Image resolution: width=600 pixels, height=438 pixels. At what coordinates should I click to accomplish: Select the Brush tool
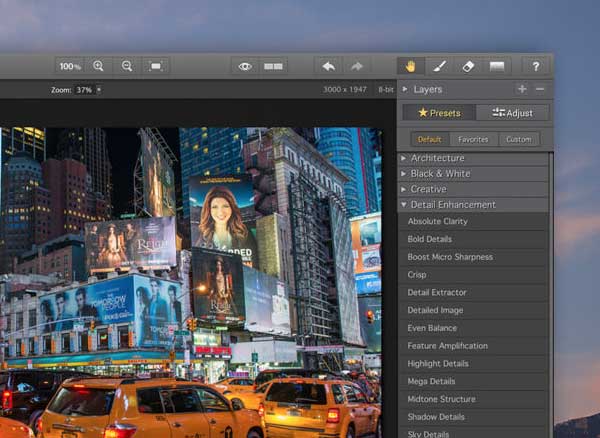click(439, 66)
